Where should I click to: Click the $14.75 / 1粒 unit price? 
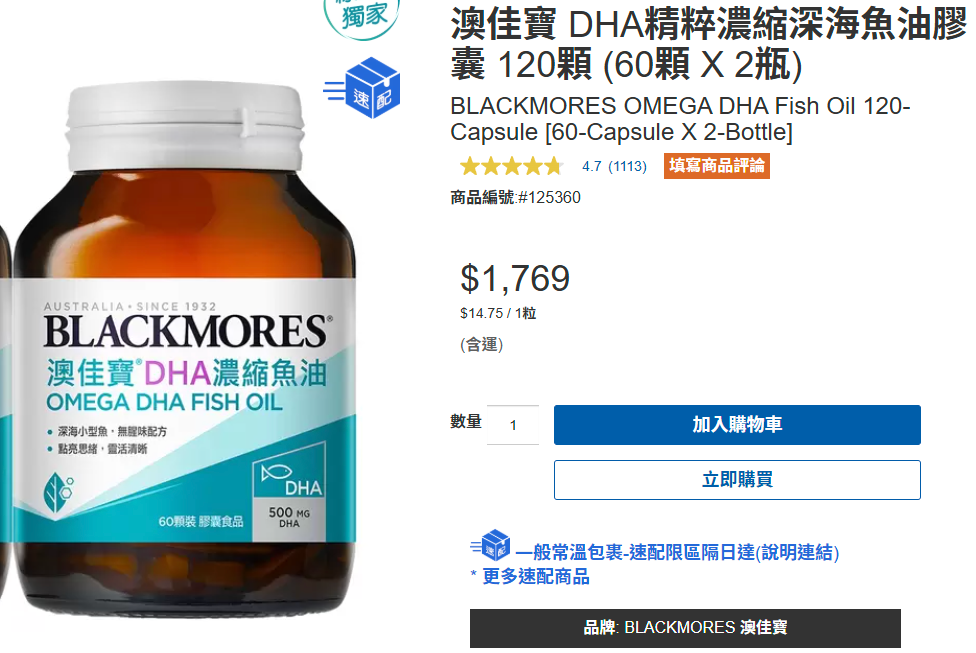pyautogui.click(x=498, y=313)
